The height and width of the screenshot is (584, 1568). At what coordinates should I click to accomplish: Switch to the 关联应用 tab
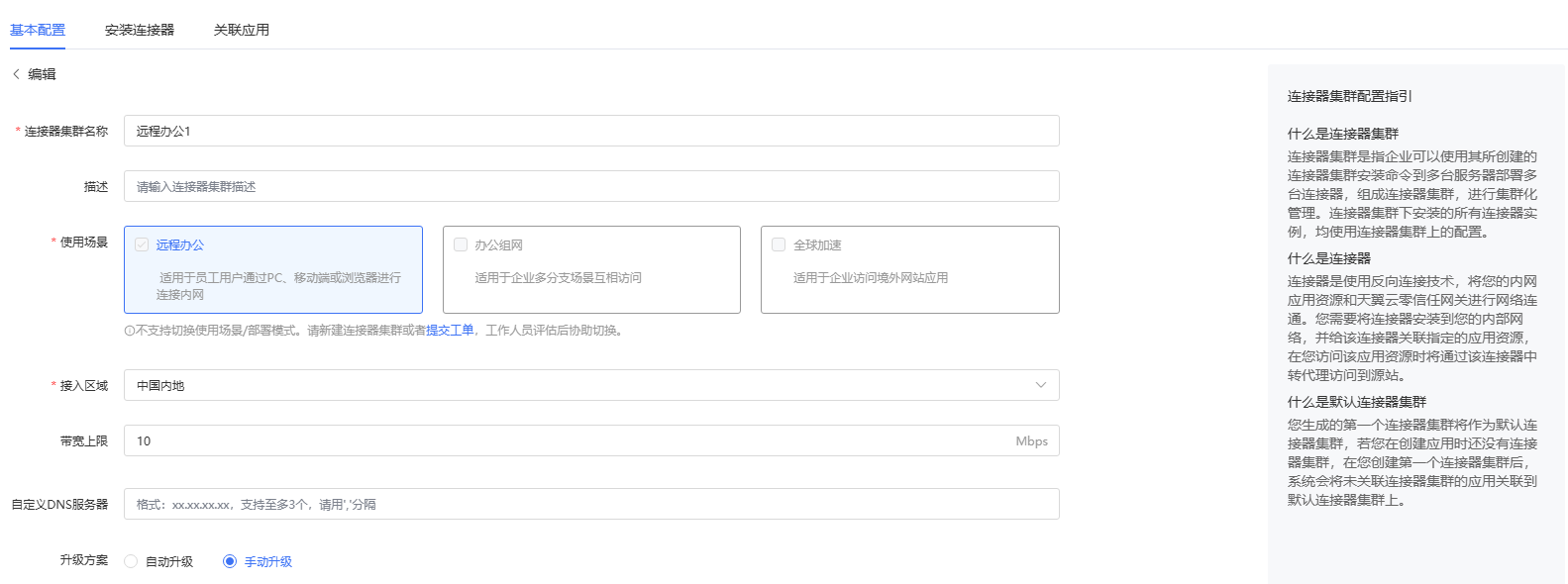tap(242, 30)
